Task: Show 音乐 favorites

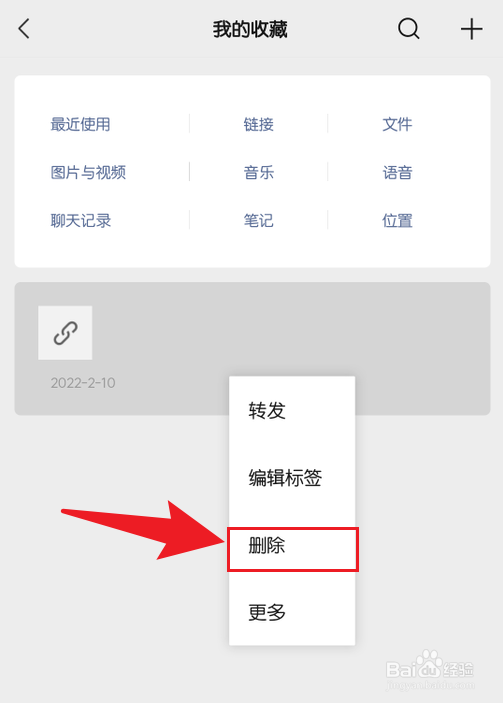Action: point(259,172)
